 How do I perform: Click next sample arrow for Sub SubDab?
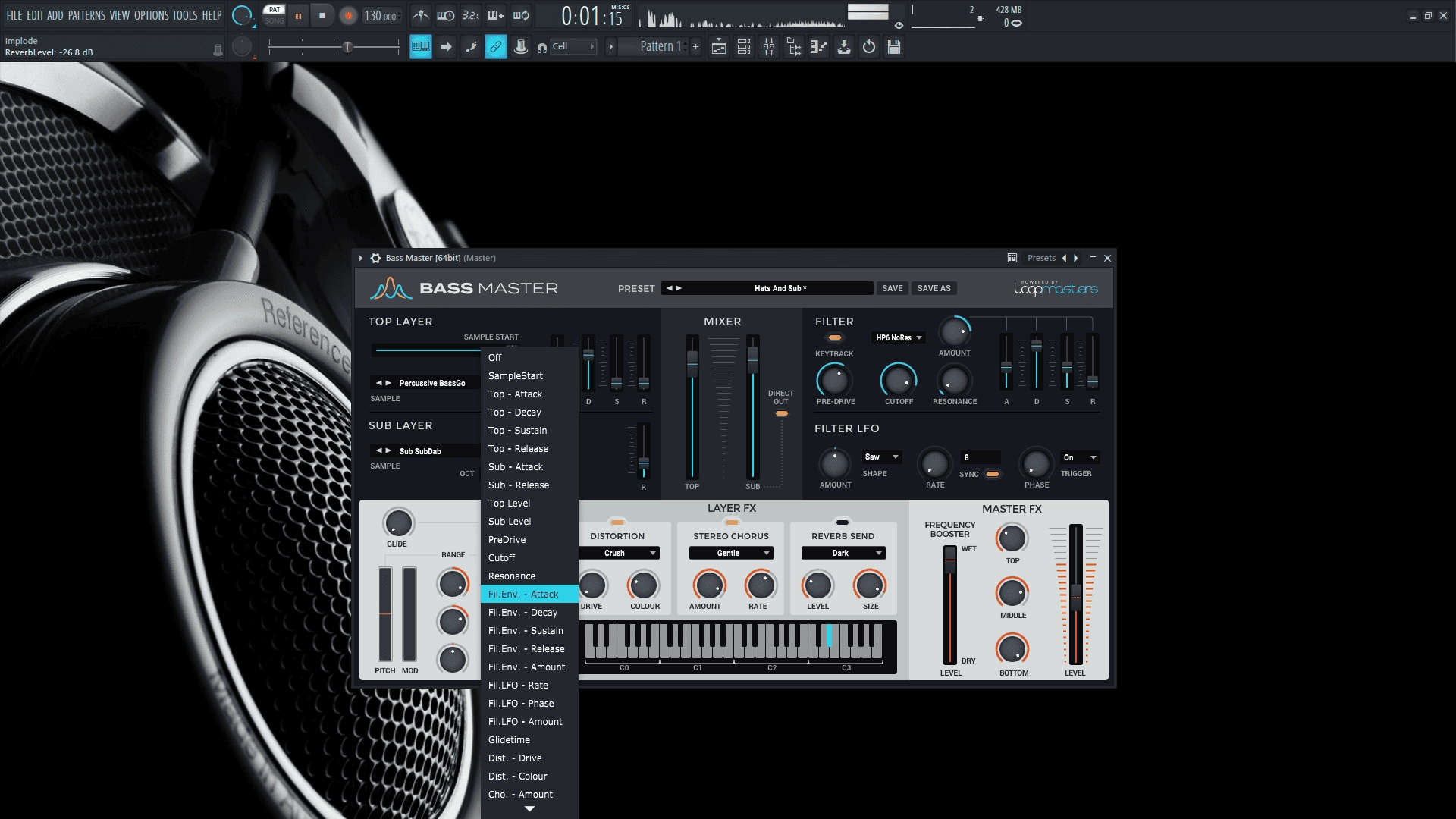pyautogui.click(x=389, y=451)
